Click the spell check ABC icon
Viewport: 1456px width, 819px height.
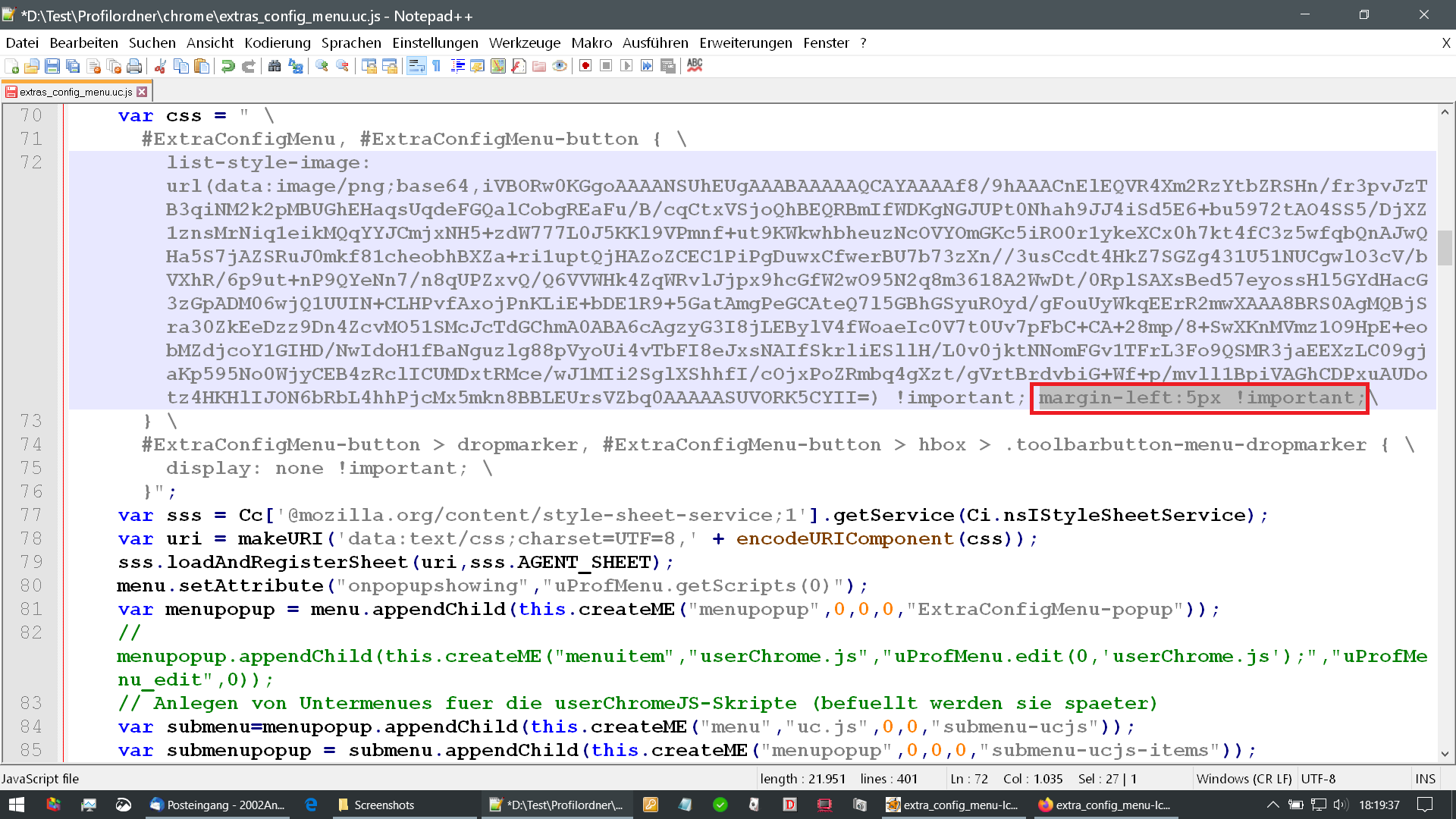(x=695, y=66)
